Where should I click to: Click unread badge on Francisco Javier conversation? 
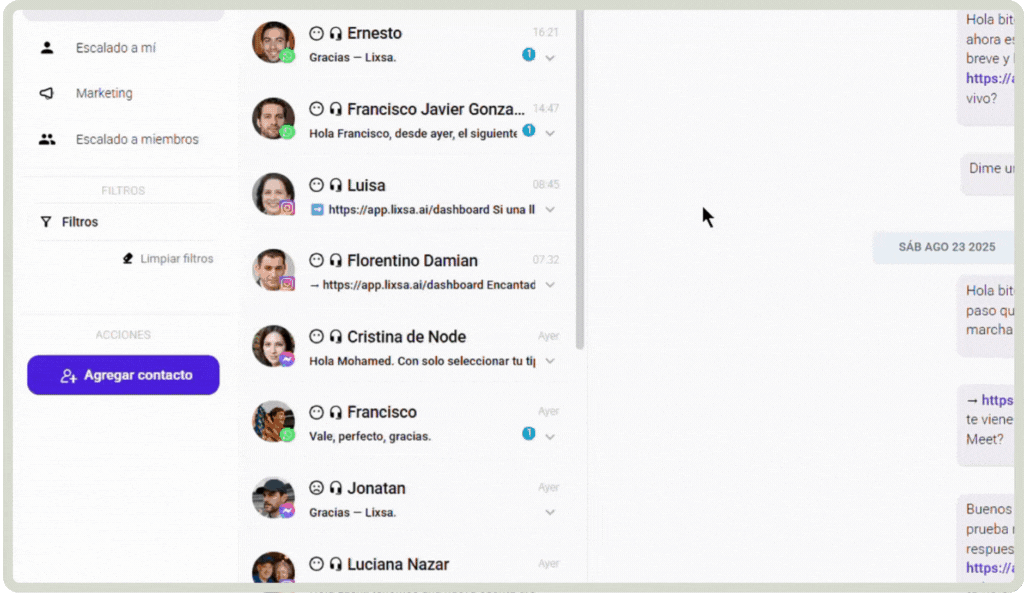(529, 131)
